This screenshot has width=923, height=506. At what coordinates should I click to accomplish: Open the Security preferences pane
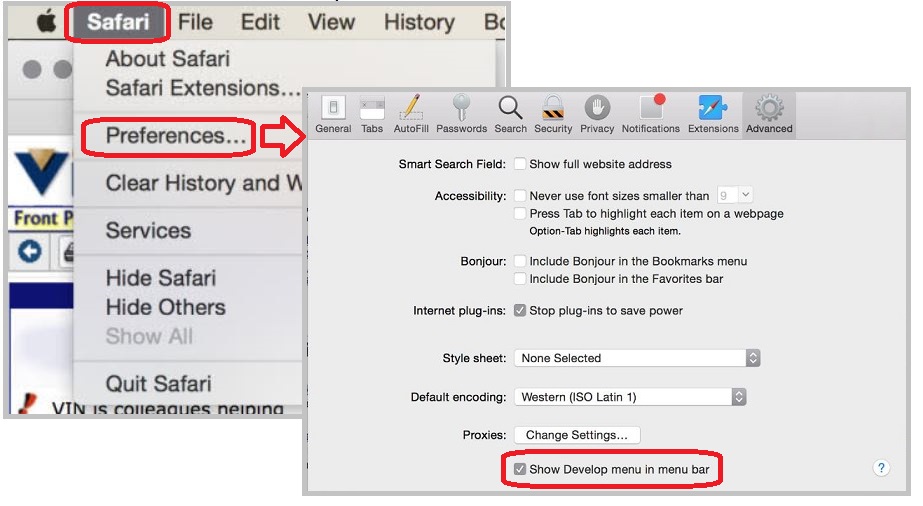click(x=553, y=115)
